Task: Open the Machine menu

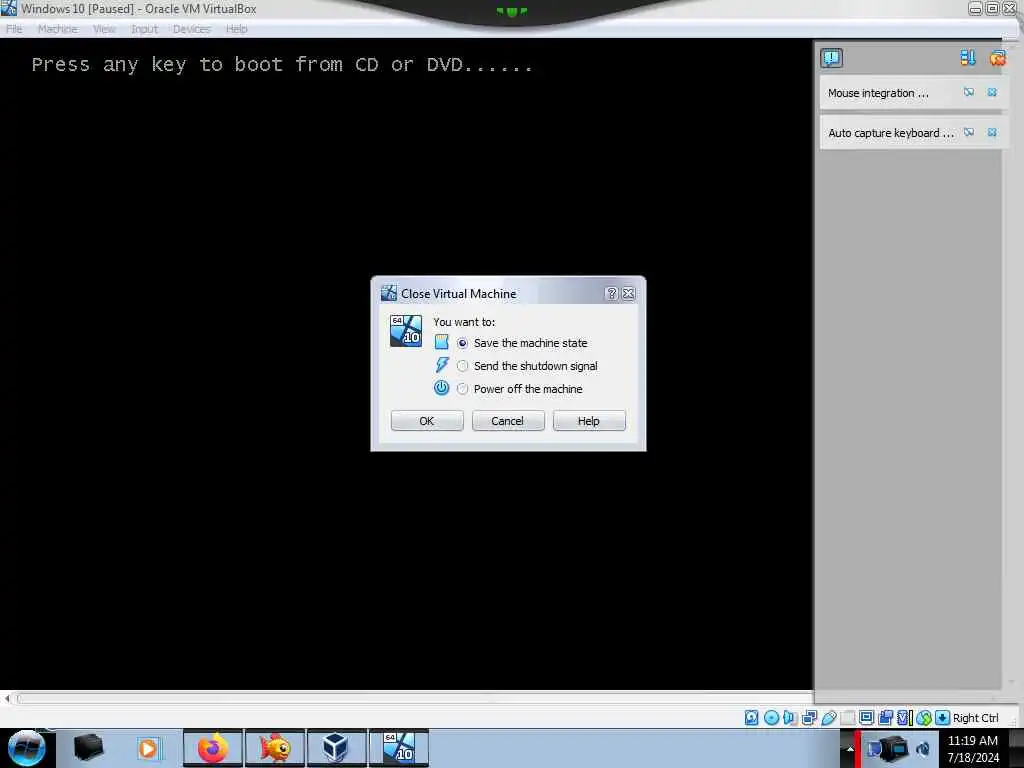Action: pyautogui.click(x=57, y=29)
